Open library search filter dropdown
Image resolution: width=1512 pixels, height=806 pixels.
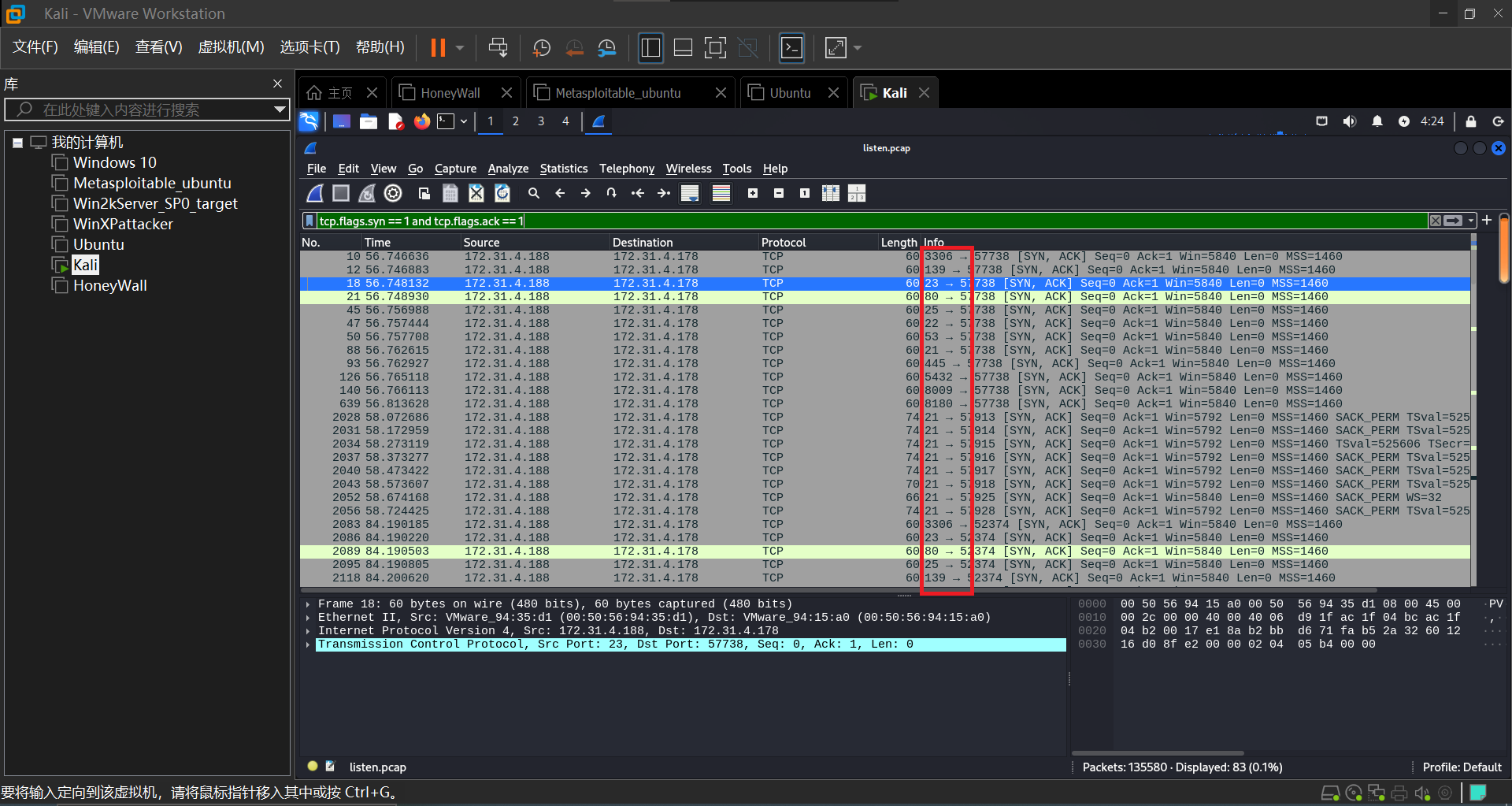(x=280, y=110)
